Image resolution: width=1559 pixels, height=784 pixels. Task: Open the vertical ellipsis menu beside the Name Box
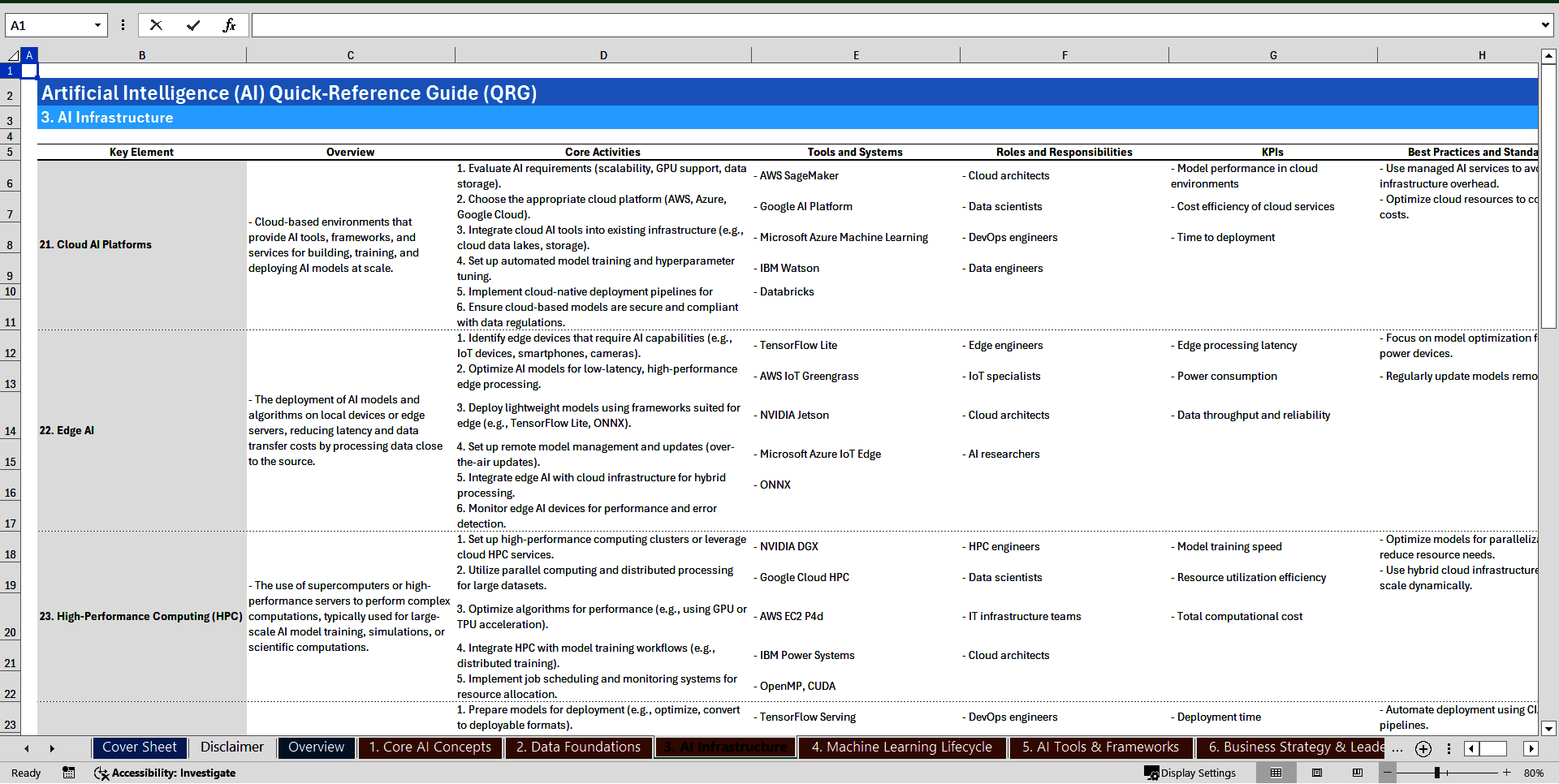pos(123,24)
